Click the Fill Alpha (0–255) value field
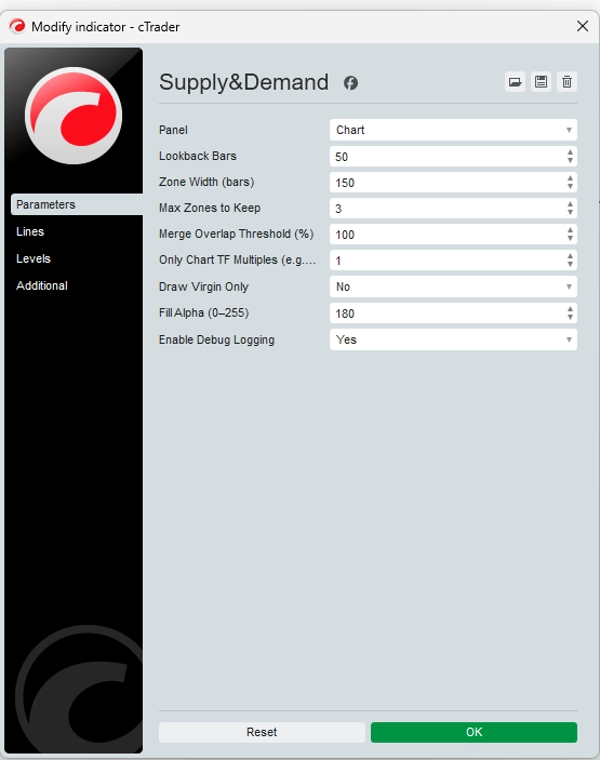The height and width of the screenshot is (760, 600). tap(445, 314)
